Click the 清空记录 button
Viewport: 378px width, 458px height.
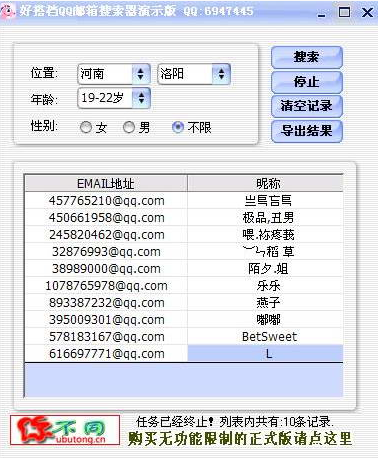point(307,106)
